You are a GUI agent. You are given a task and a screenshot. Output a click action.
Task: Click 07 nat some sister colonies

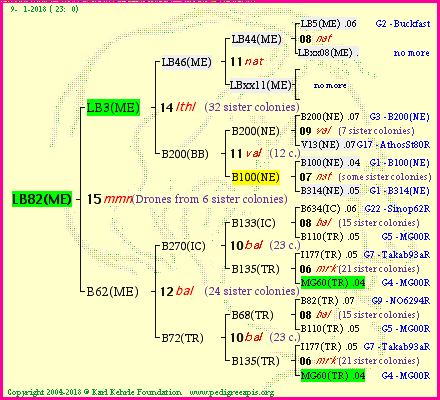tap(365, 177)
